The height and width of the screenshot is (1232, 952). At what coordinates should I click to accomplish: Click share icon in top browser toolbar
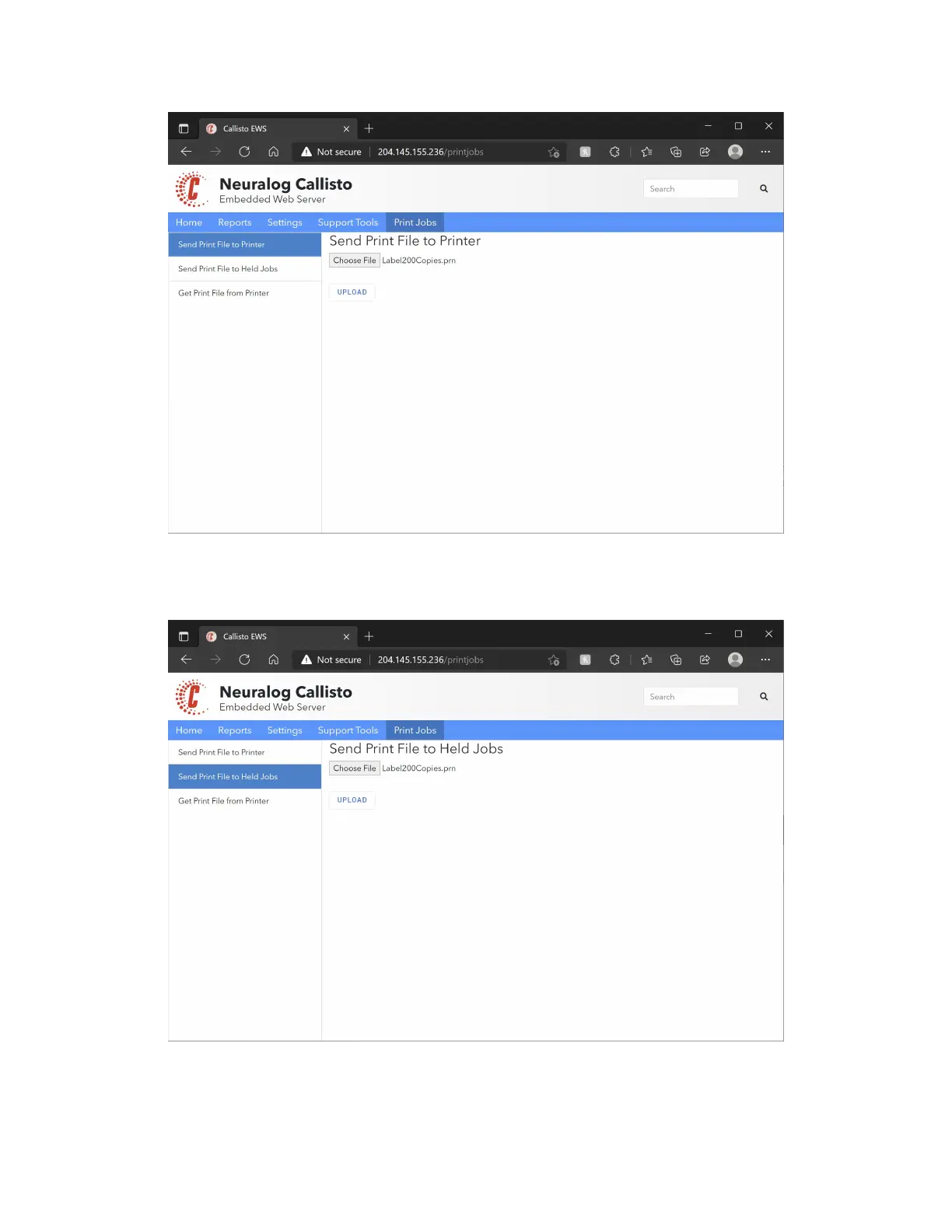[x=705, y=152]
